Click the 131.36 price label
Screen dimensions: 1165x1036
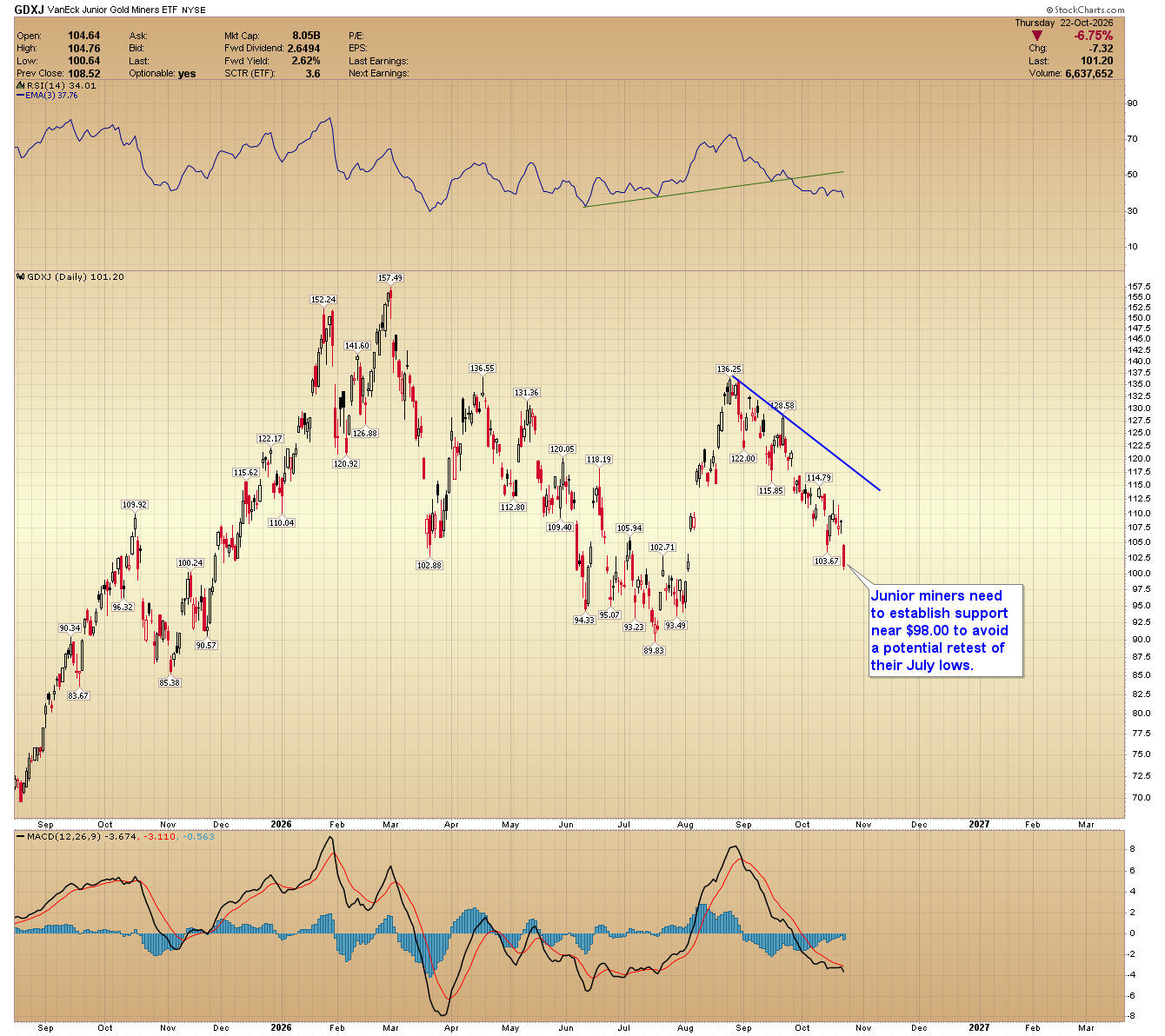pos(527,393)
